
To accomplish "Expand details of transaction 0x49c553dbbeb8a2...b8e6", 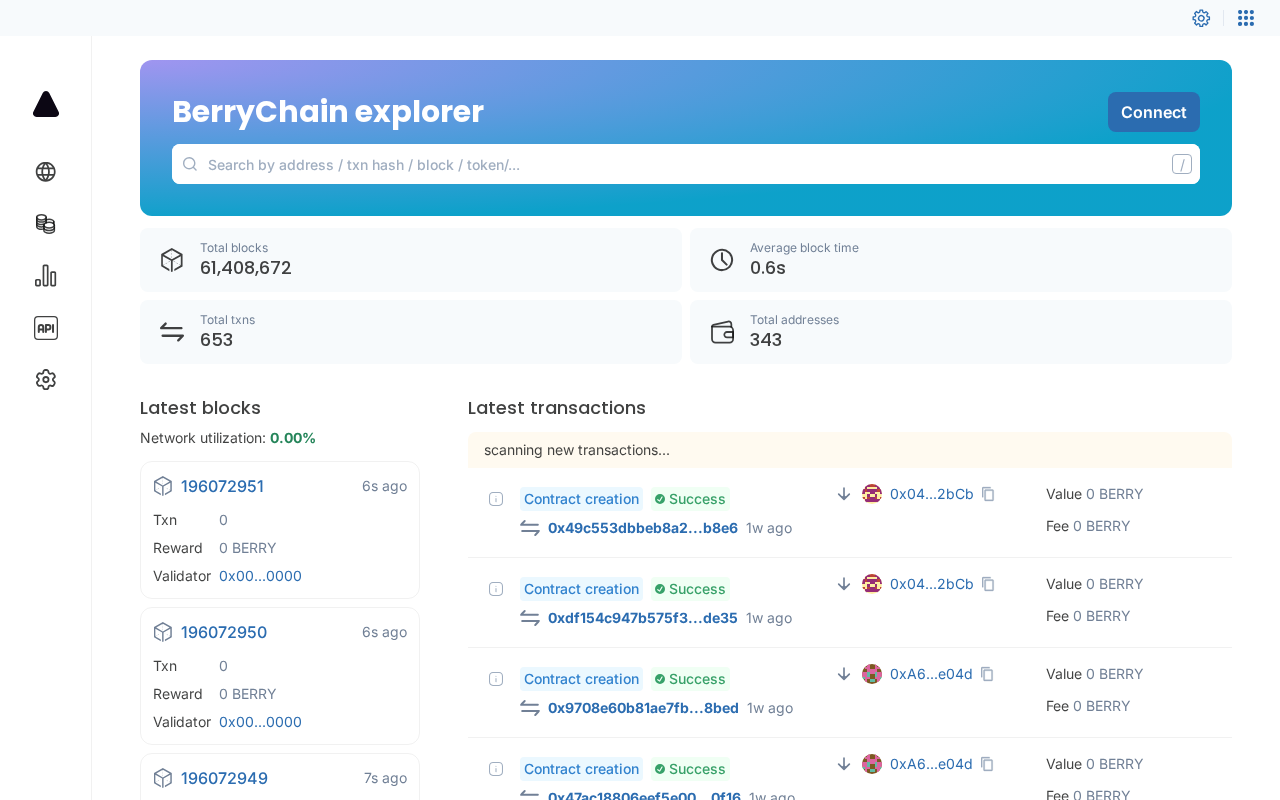I will pyautogui.click(x=496, y=499).
